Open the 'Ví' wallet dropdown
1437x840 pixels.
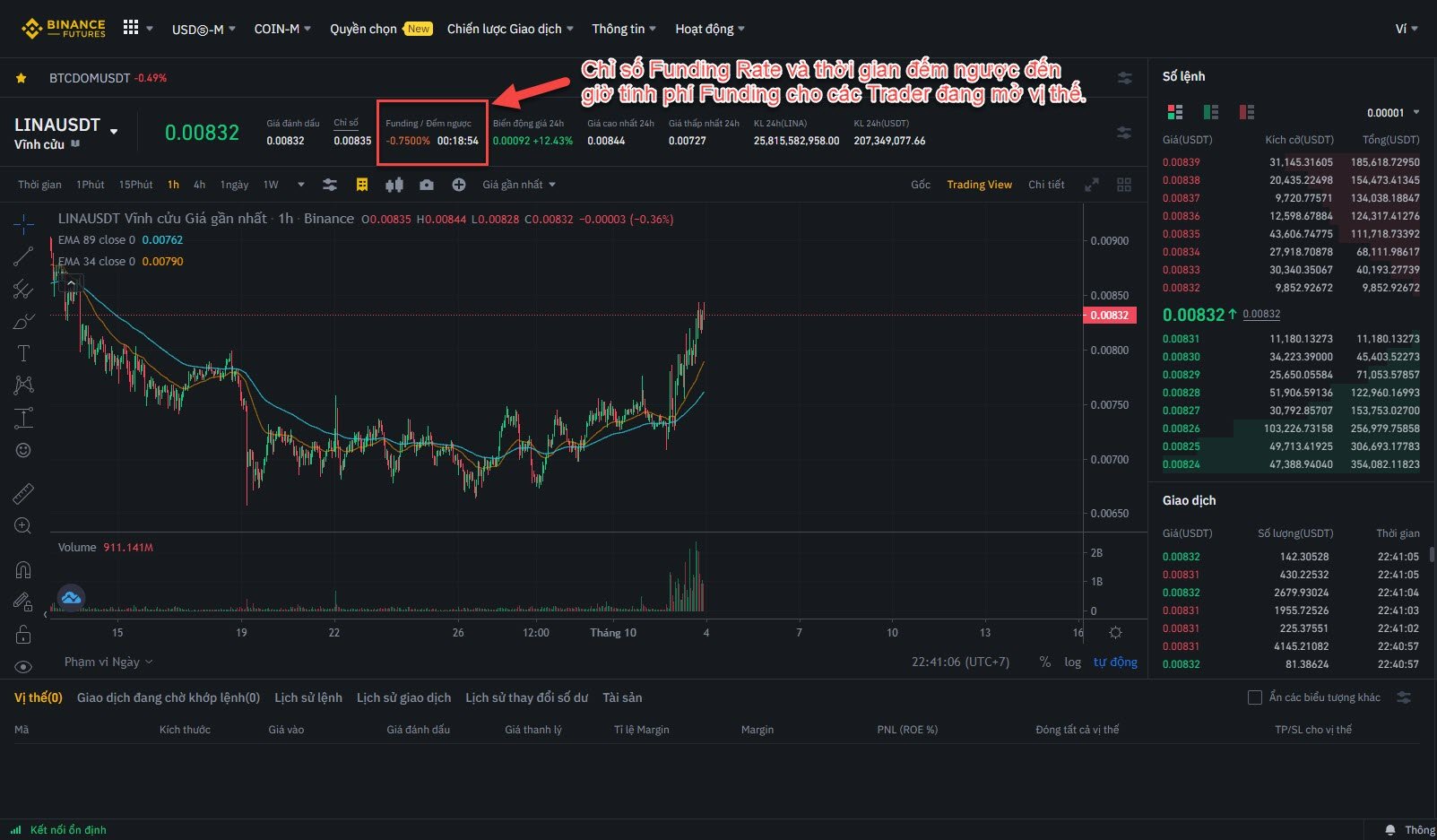tap(1407, 29)
